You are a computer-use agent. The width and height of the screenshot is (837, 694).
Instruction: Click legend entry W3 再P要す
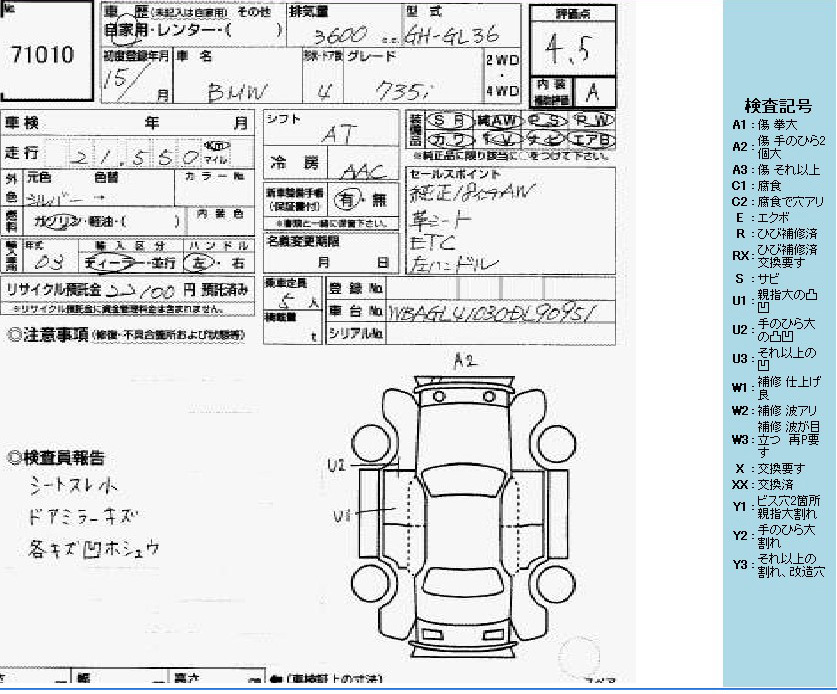tap(776, 440)
